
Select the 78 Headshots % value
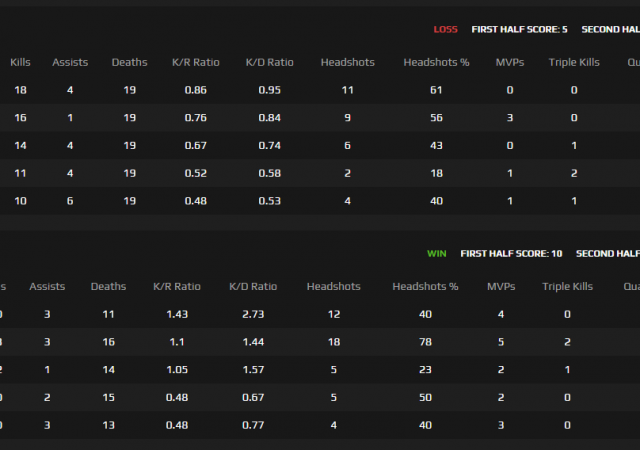[x=425, y=342]
